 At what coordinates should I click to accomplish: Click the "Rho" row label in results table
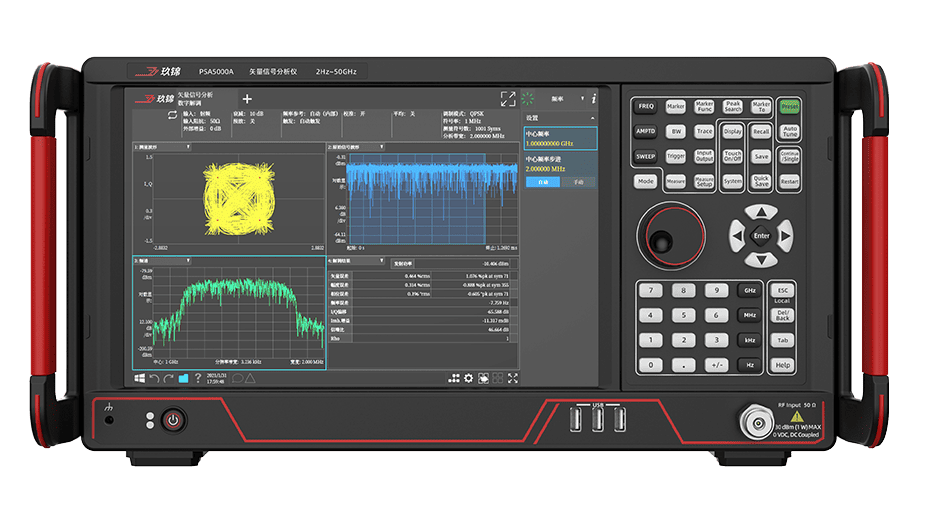point(335,338)
